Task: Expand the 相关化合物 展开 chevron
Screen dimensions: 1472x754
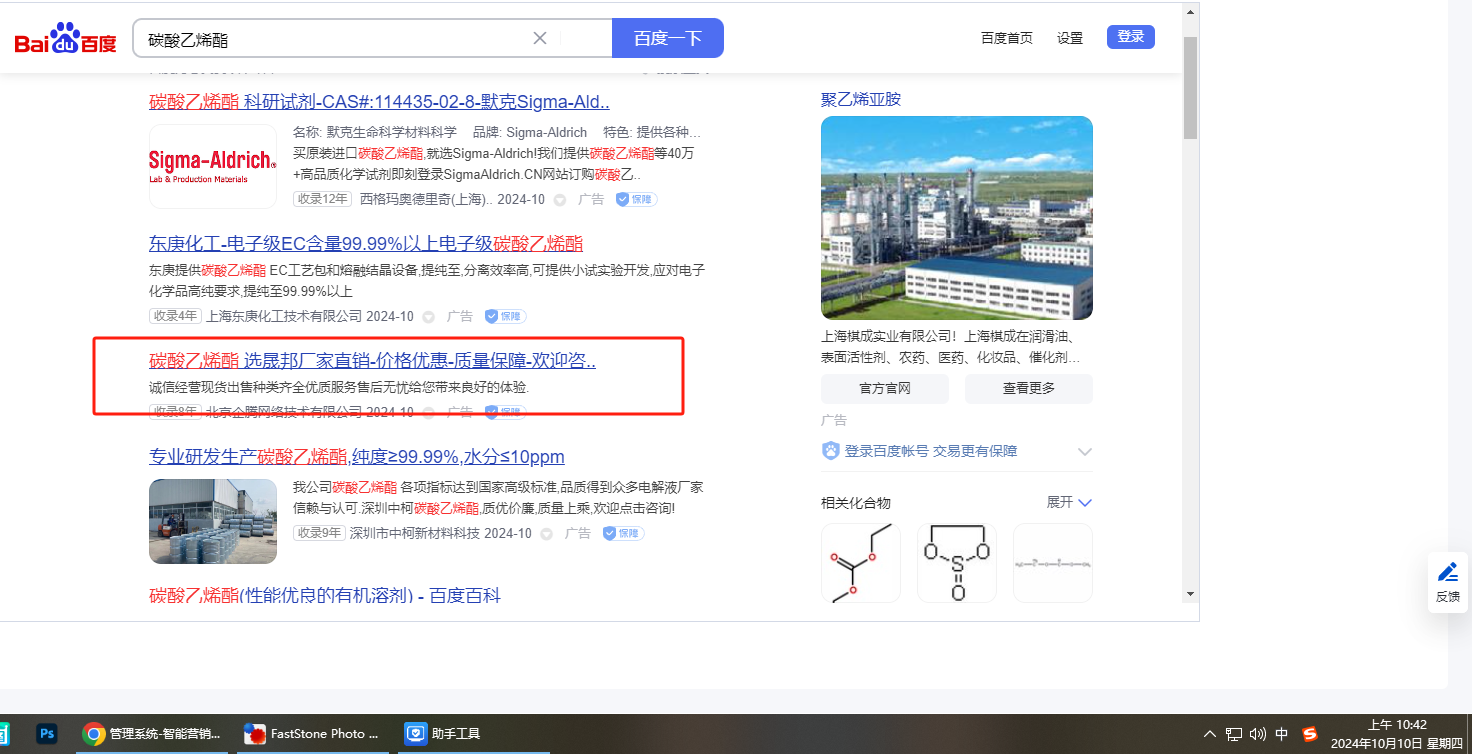Action: (1085, 502)
